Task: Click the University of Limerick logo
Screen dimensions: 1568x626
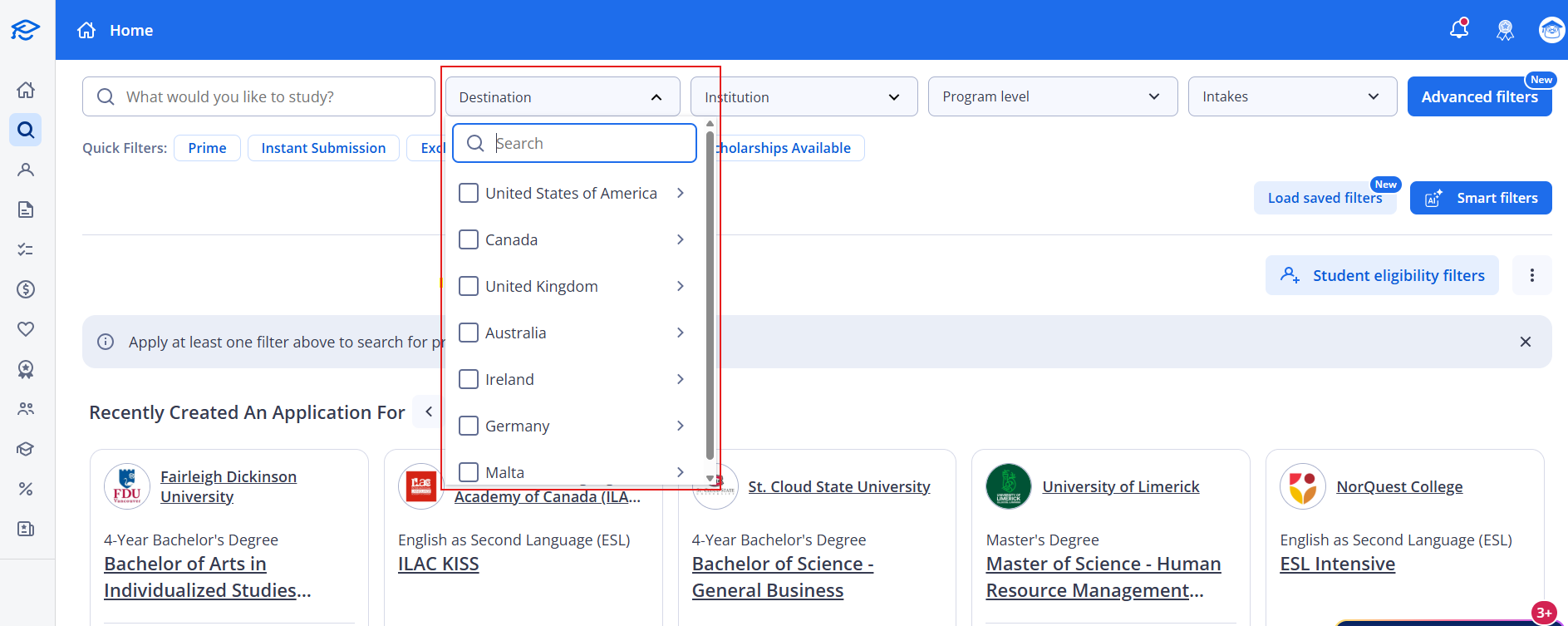Action: pos(1009,486)
